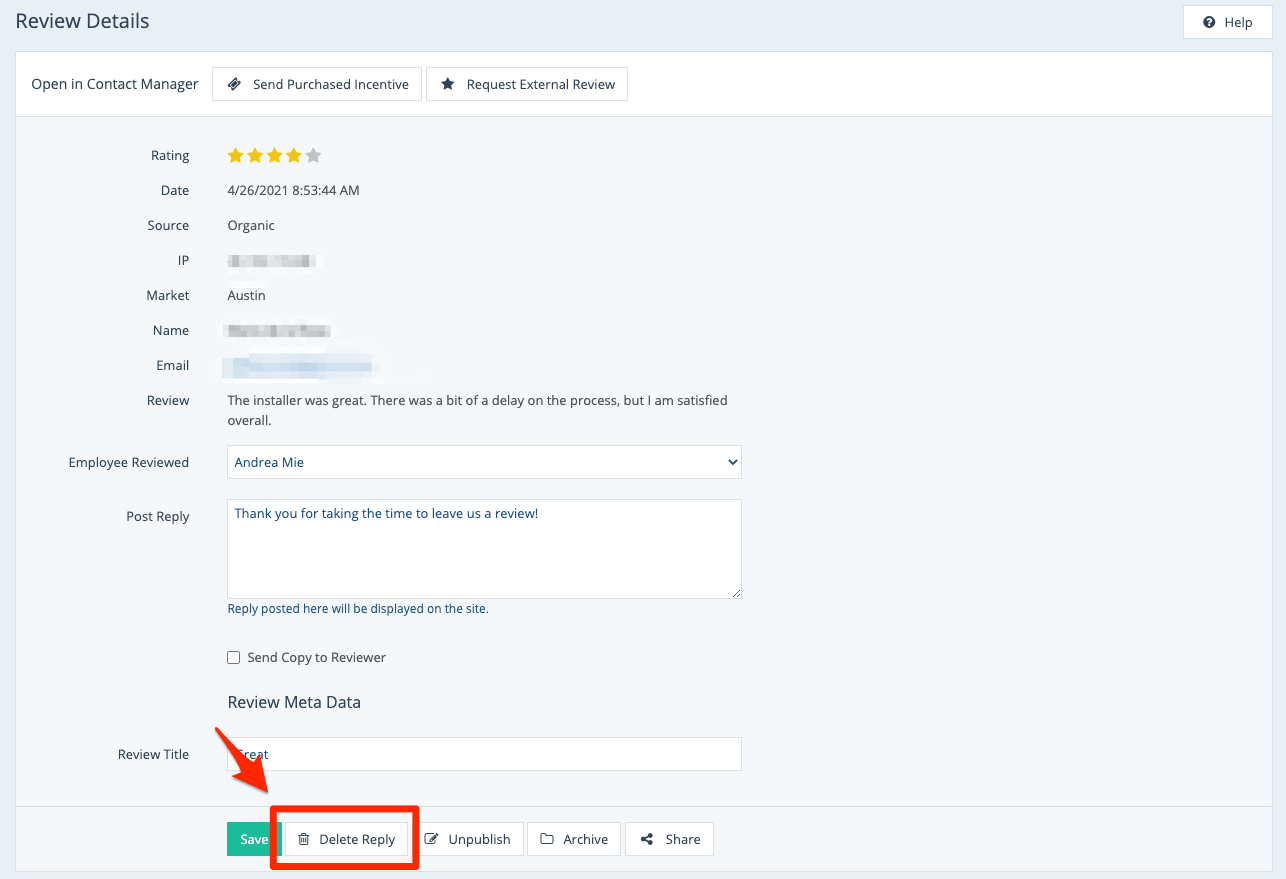
Task: Focus the Review Title input field
Action: point(484,754)
